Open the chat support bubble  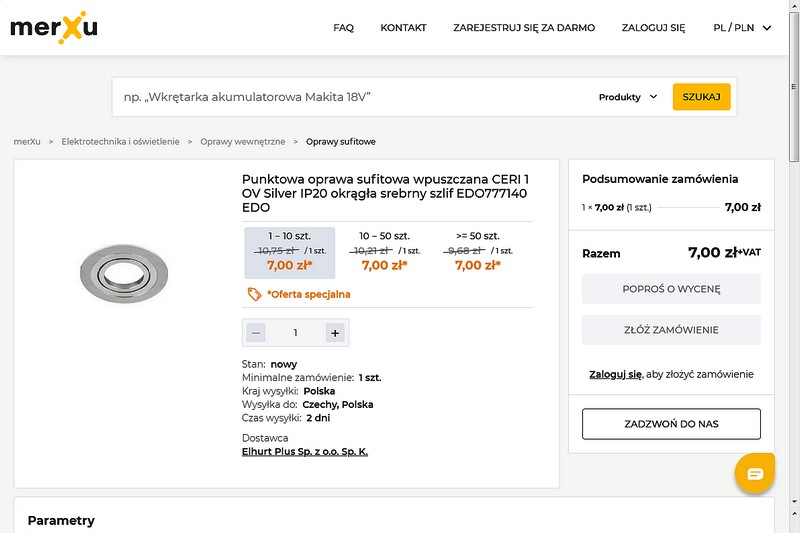[x=755, y=473]
